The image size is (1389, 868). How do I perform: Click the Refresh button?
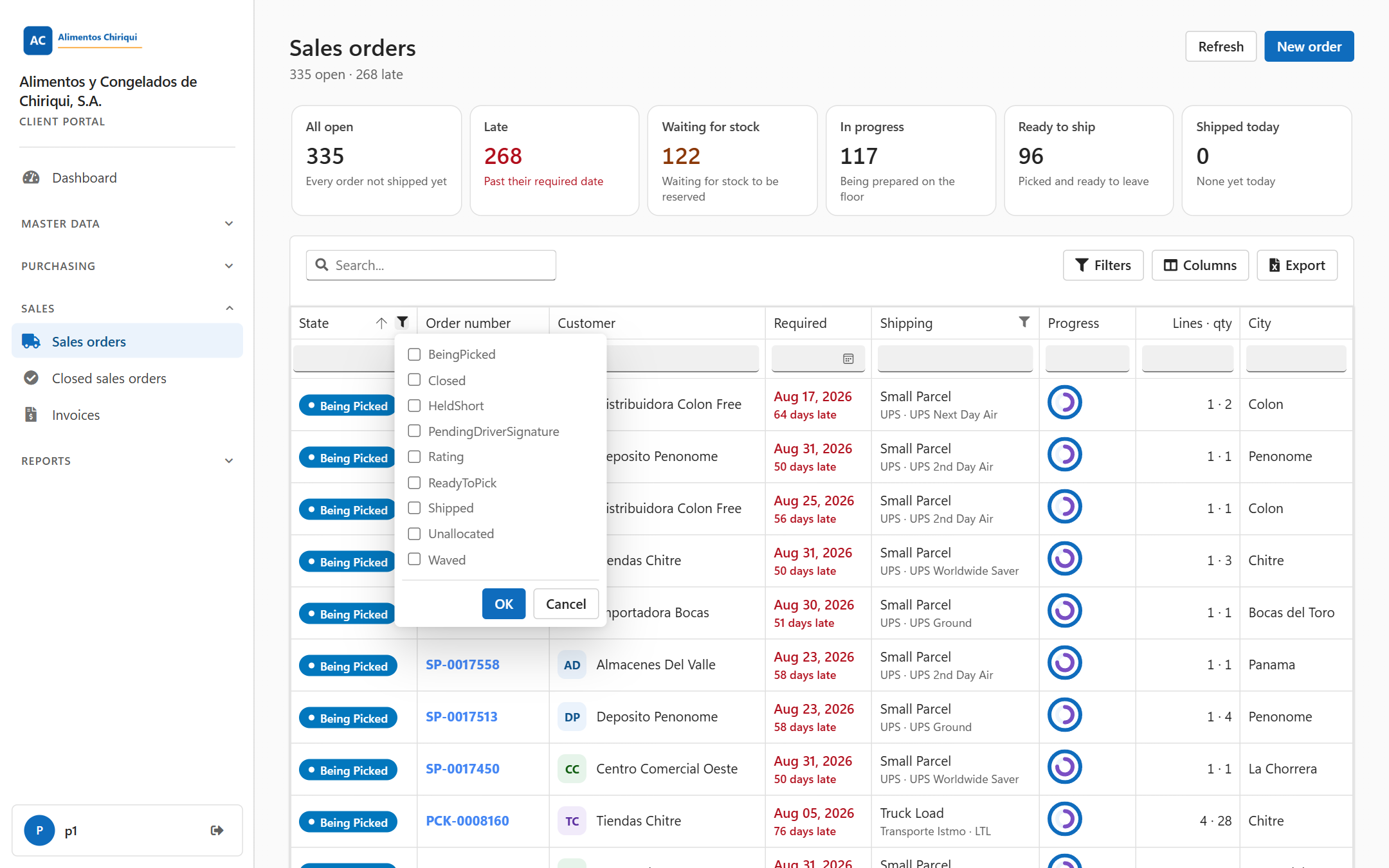(1221, 46)
